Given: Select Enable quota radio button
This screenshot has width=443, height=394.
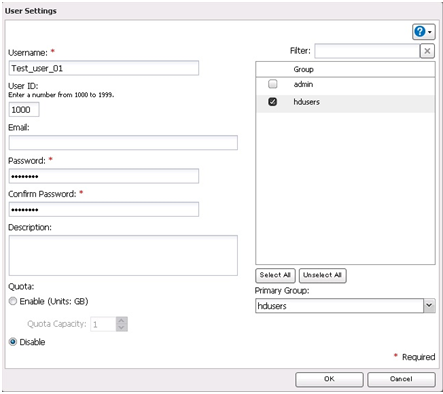Looking at the screenshot, I should pyautogui.click(x=13, y=301).
